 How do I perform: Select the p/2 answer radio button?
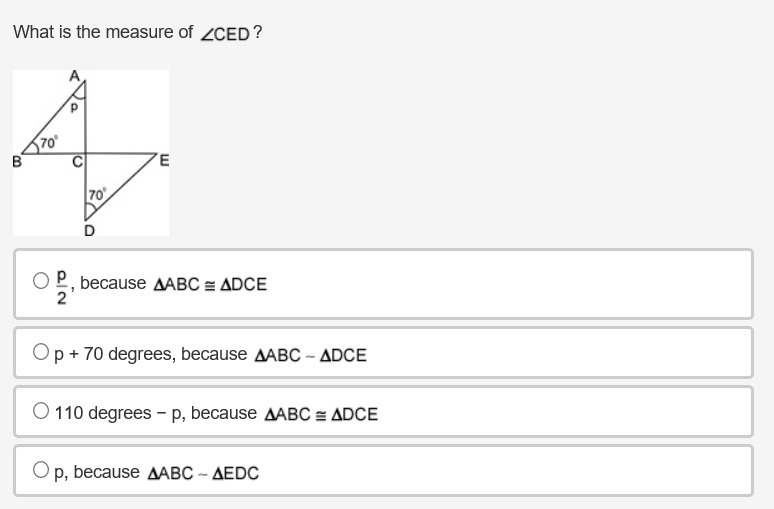[41, 281]
